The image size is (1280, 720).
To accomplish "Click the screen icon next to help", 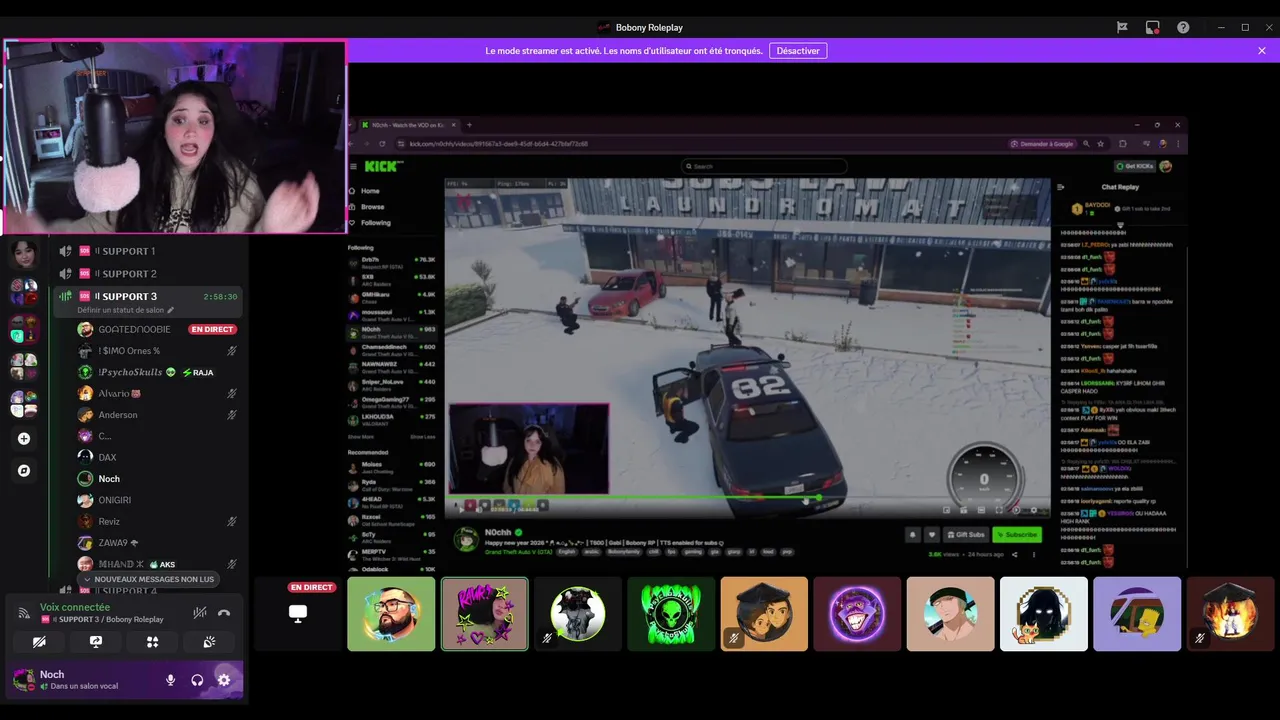I will (1153, 27).
